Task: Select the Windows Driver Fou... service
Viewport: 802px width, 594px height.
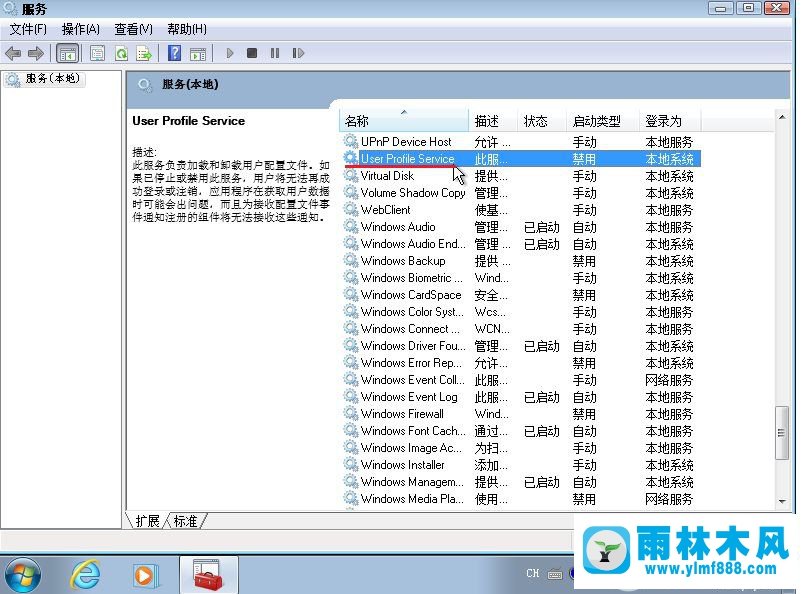Action: pos(413,346)
